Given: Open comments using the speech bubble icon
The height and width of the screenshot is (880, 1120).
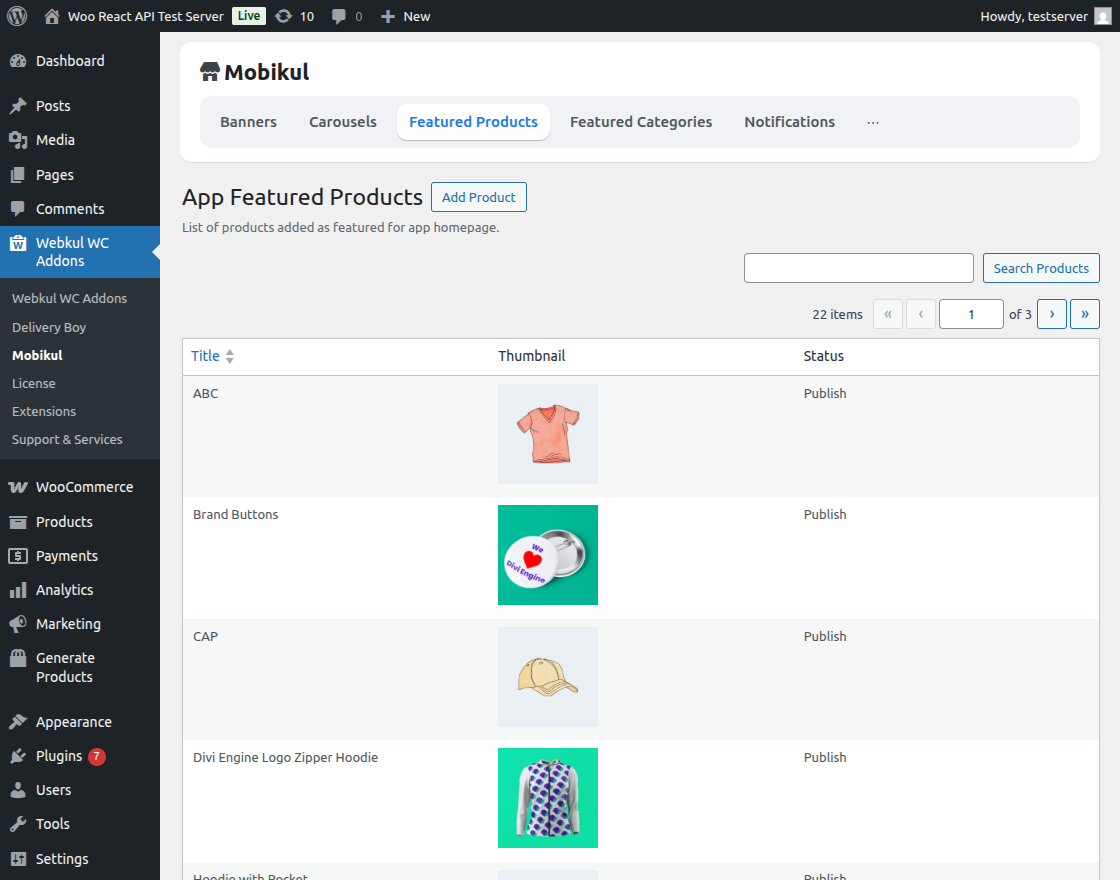Looking at the screenshot, I should coord(338,16).
